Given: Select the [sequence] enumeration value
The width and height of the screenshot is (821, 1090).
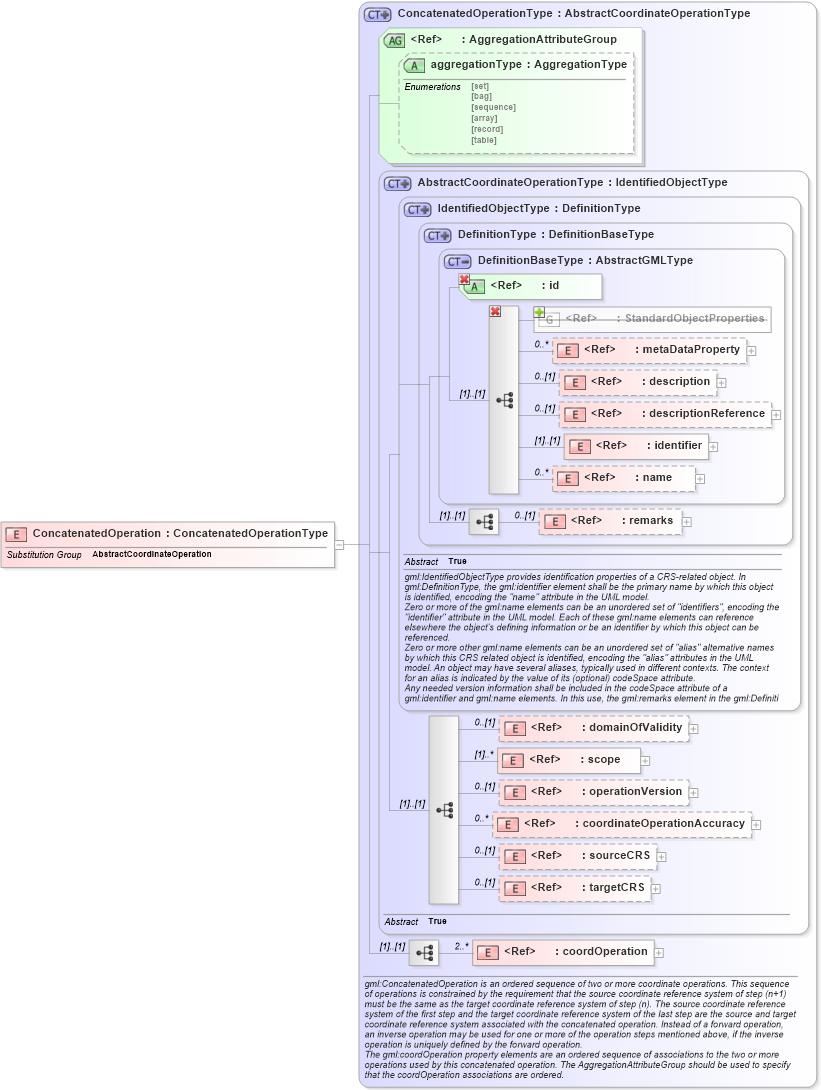Looking at the screenshot, I should pos(494,108).
